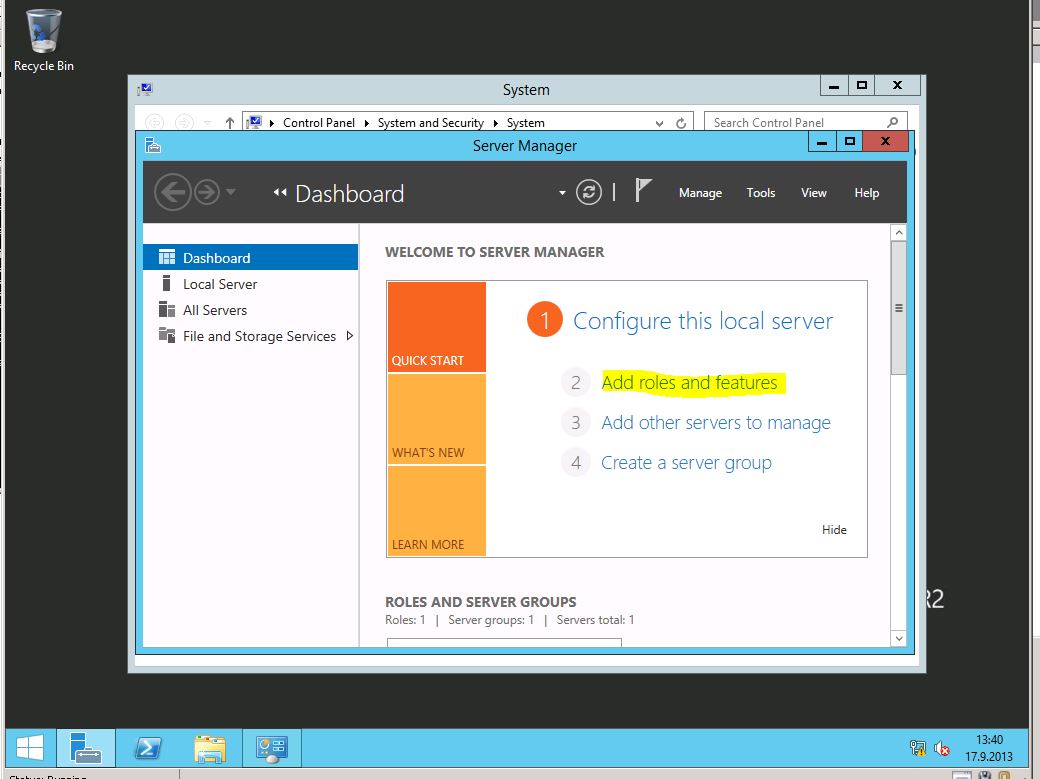Image resolution: width=1040 pixels, height=779 pixels.
Task: Open the Tools menu
Action: (760, 193)
